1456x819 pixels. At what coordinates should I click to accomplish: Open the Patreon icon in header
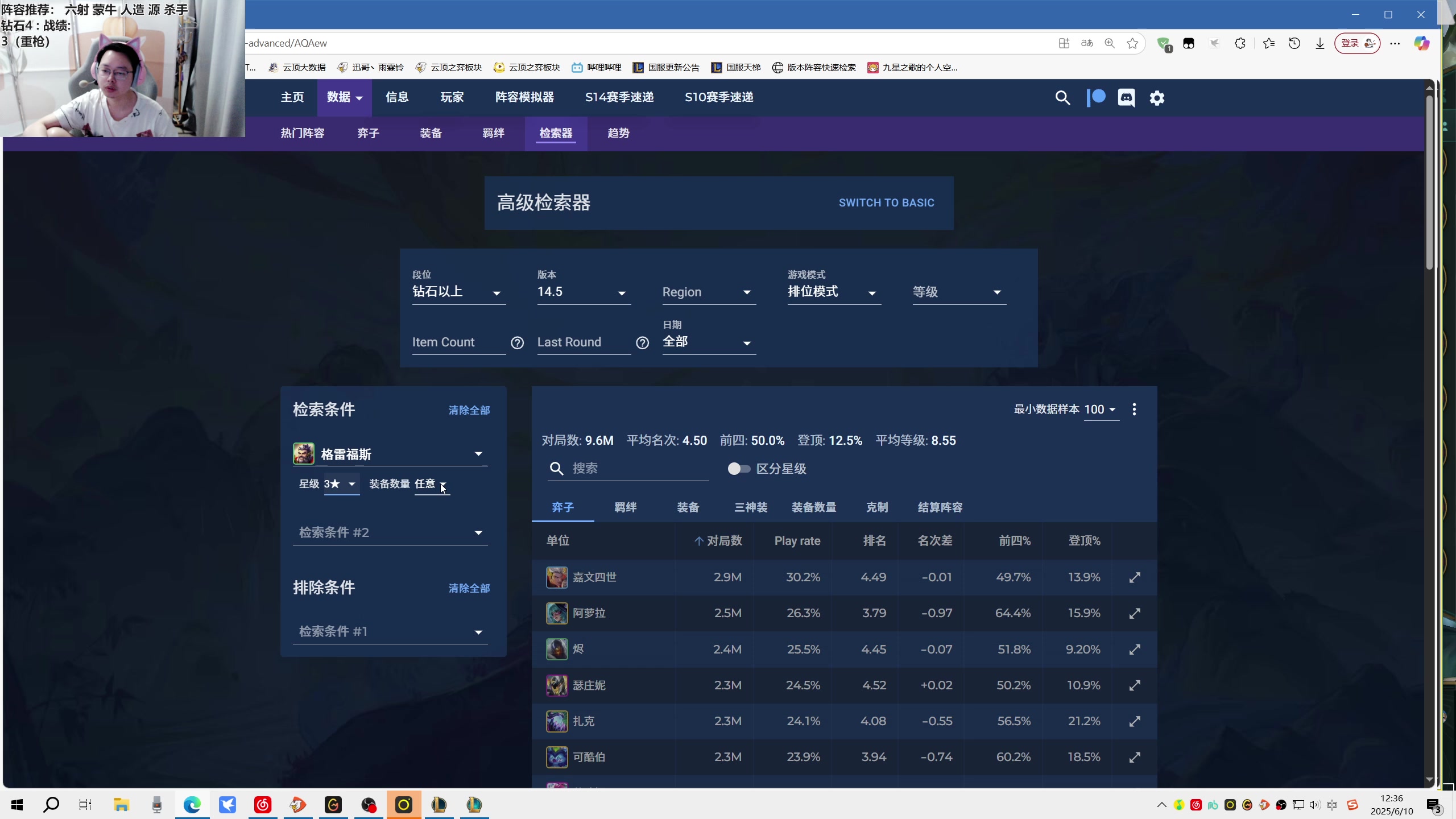[x=1096, y=98]
